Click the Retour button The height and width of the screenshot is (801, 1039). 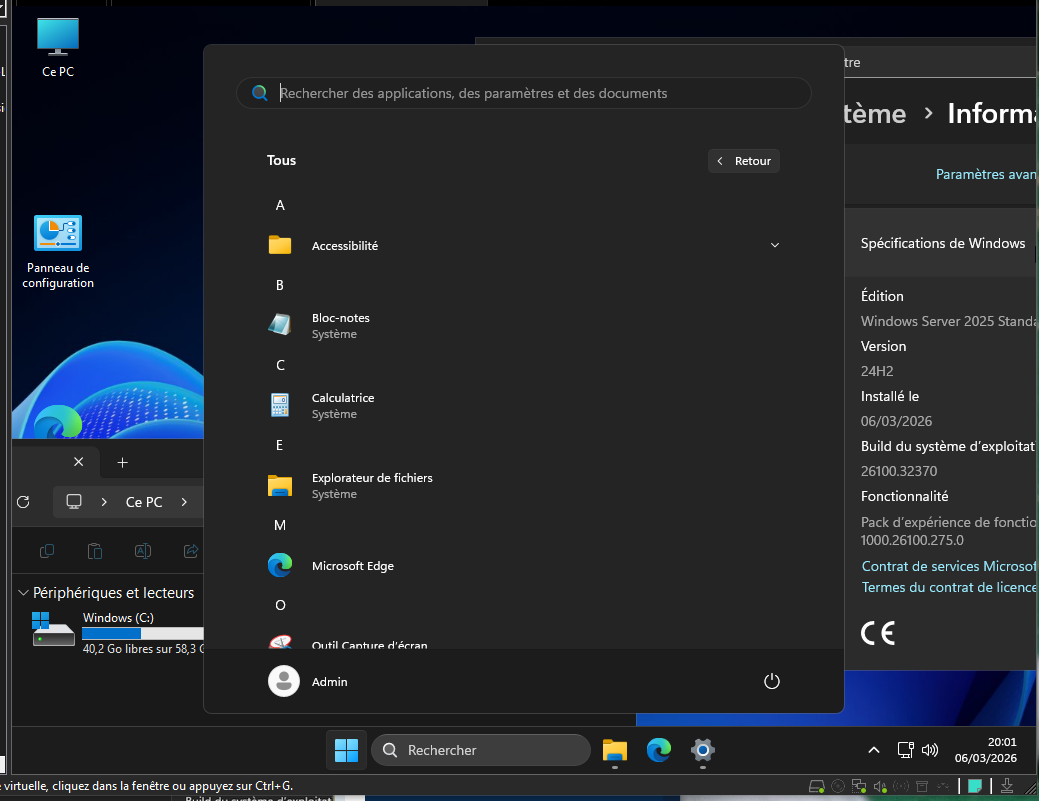pyautogui.click(x=743, y=161)
